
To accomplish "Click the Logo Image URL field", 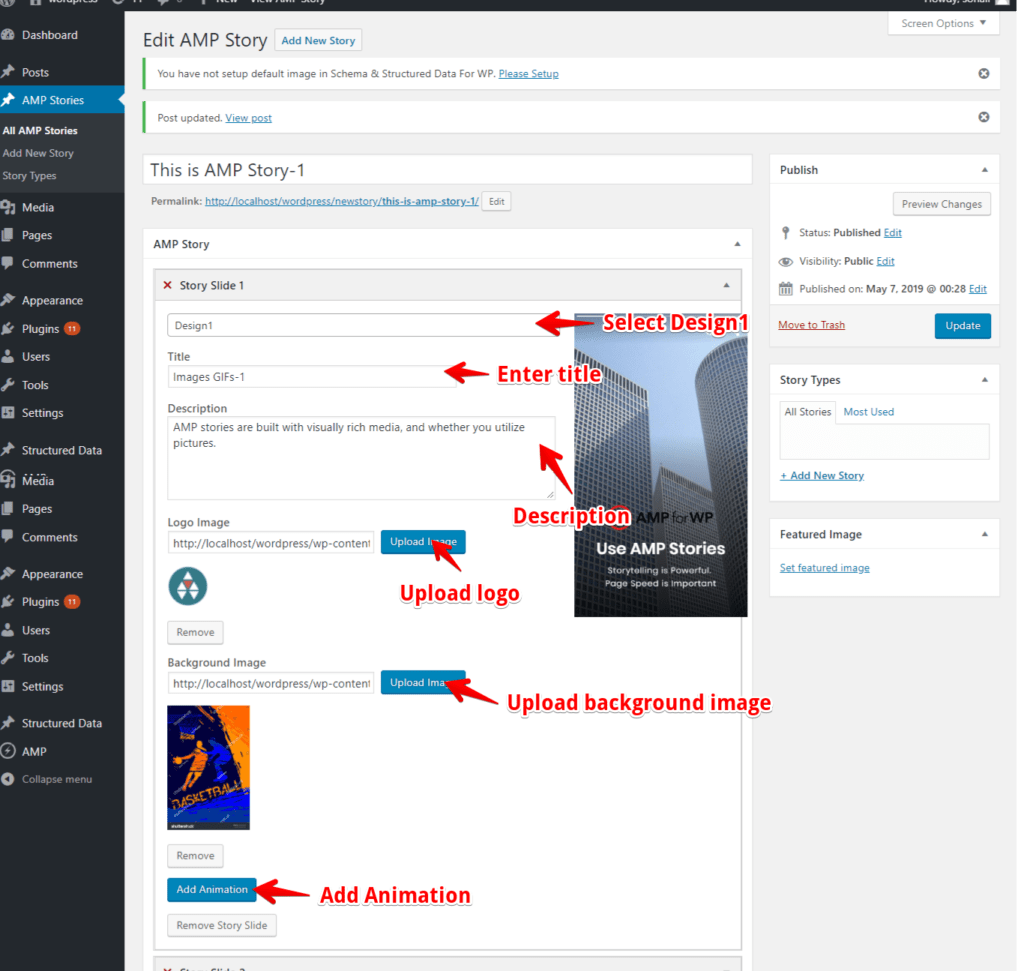I will 270,543.
